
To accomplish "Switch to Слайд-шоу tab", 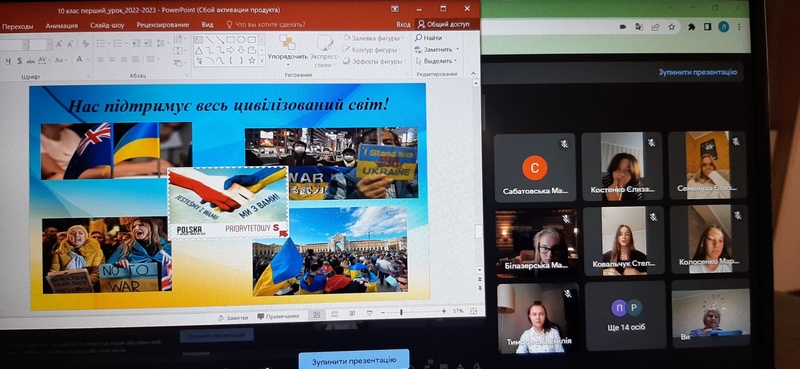I will click(x=107, y=25).
